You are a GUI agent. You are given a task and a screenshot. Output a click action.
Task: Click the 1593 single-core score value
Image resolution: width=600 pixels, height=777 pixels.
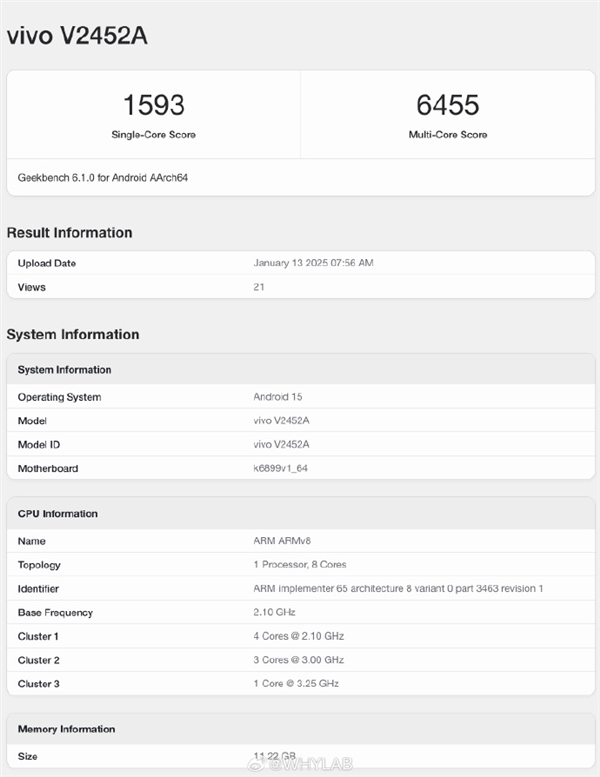[153, 105]
